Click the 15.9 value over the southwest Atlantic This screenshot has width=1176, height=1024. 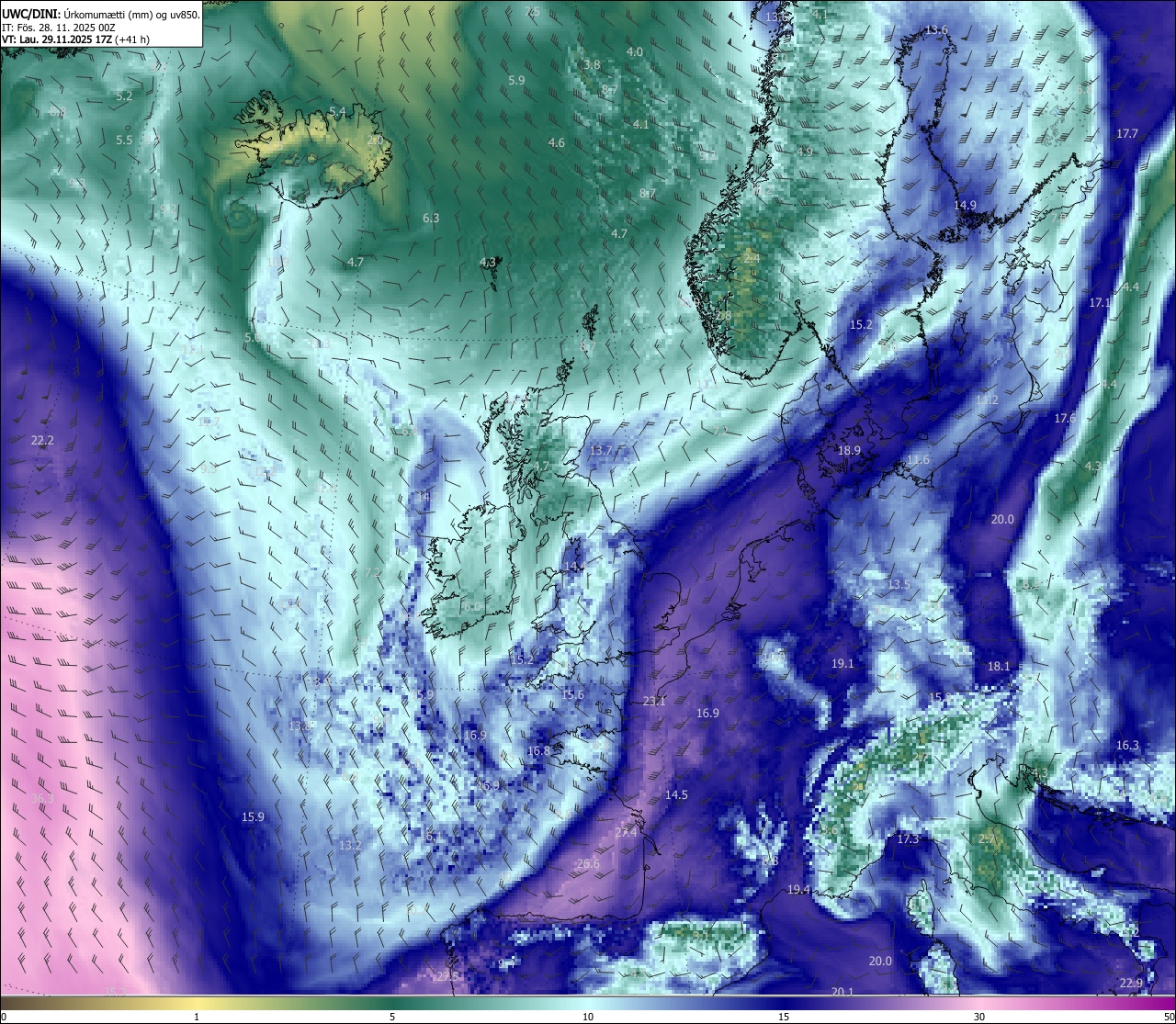coord(253,817)
